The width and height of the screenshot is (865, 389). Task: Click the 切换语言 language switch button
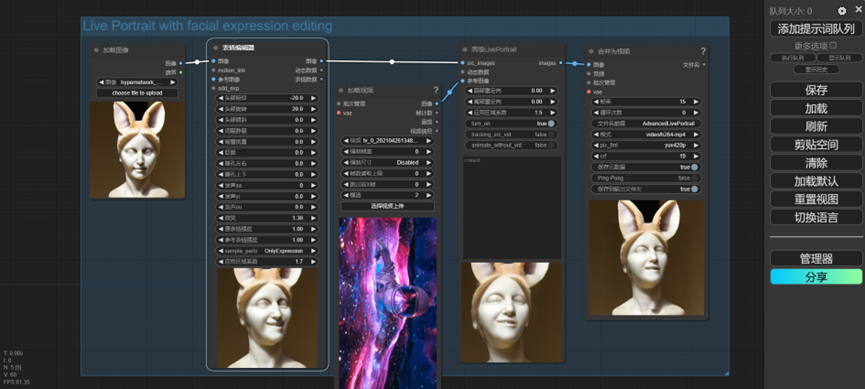[816, 217]
